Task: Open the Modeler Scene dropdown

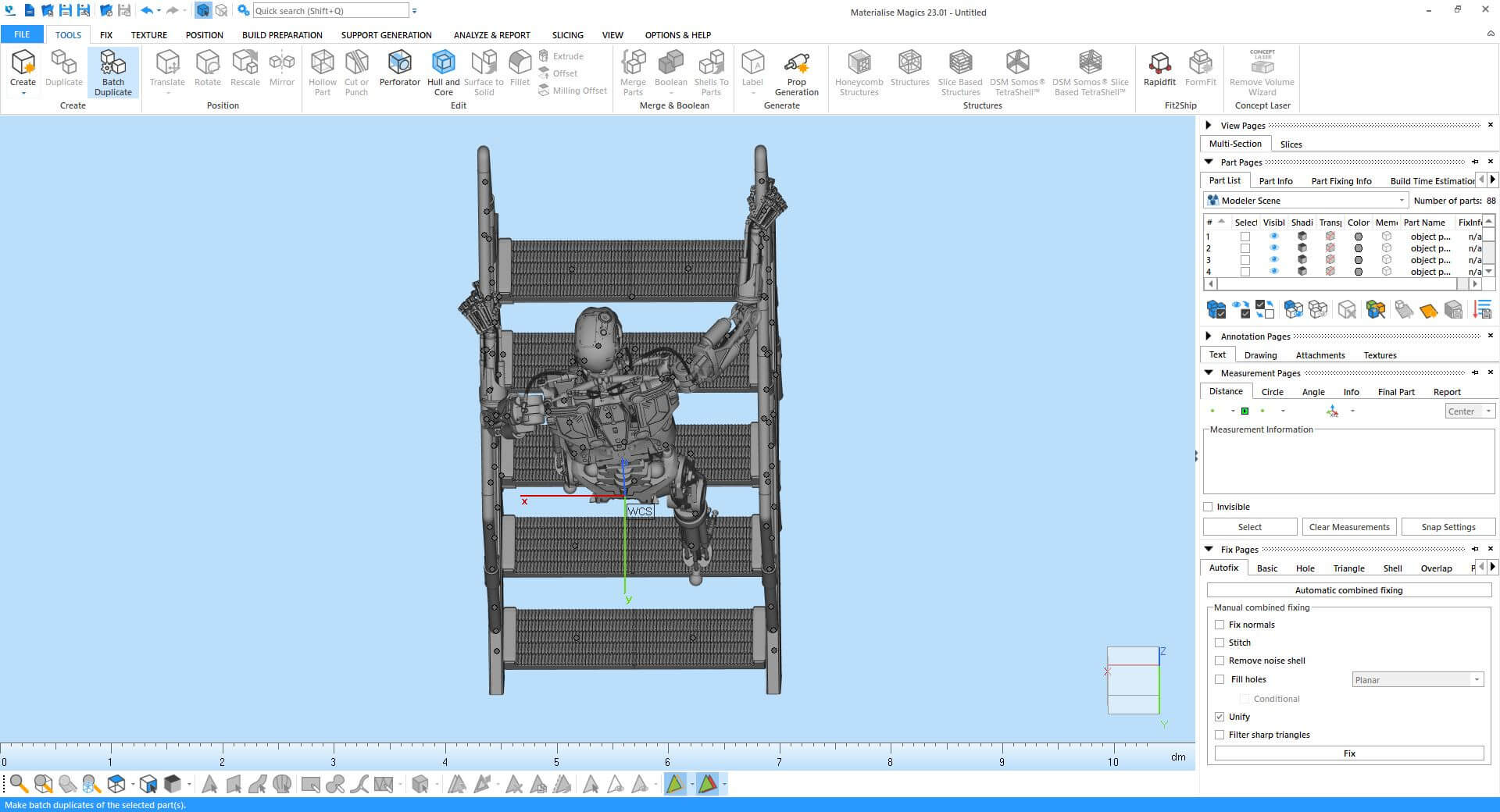Action: [x=1306, y=201]
